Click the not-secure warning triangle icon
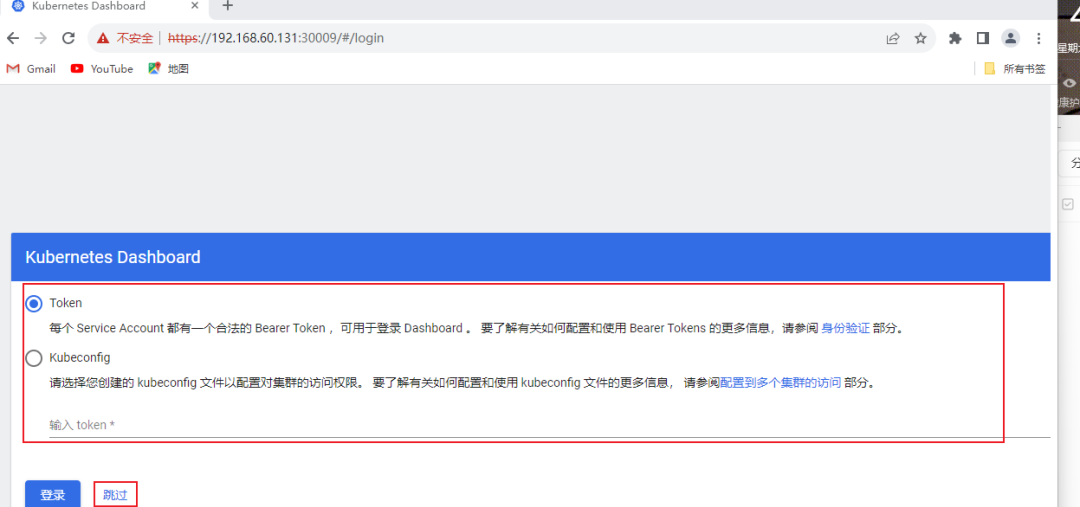Viewport: 1080px width, 507px height. tap(103, 39)
